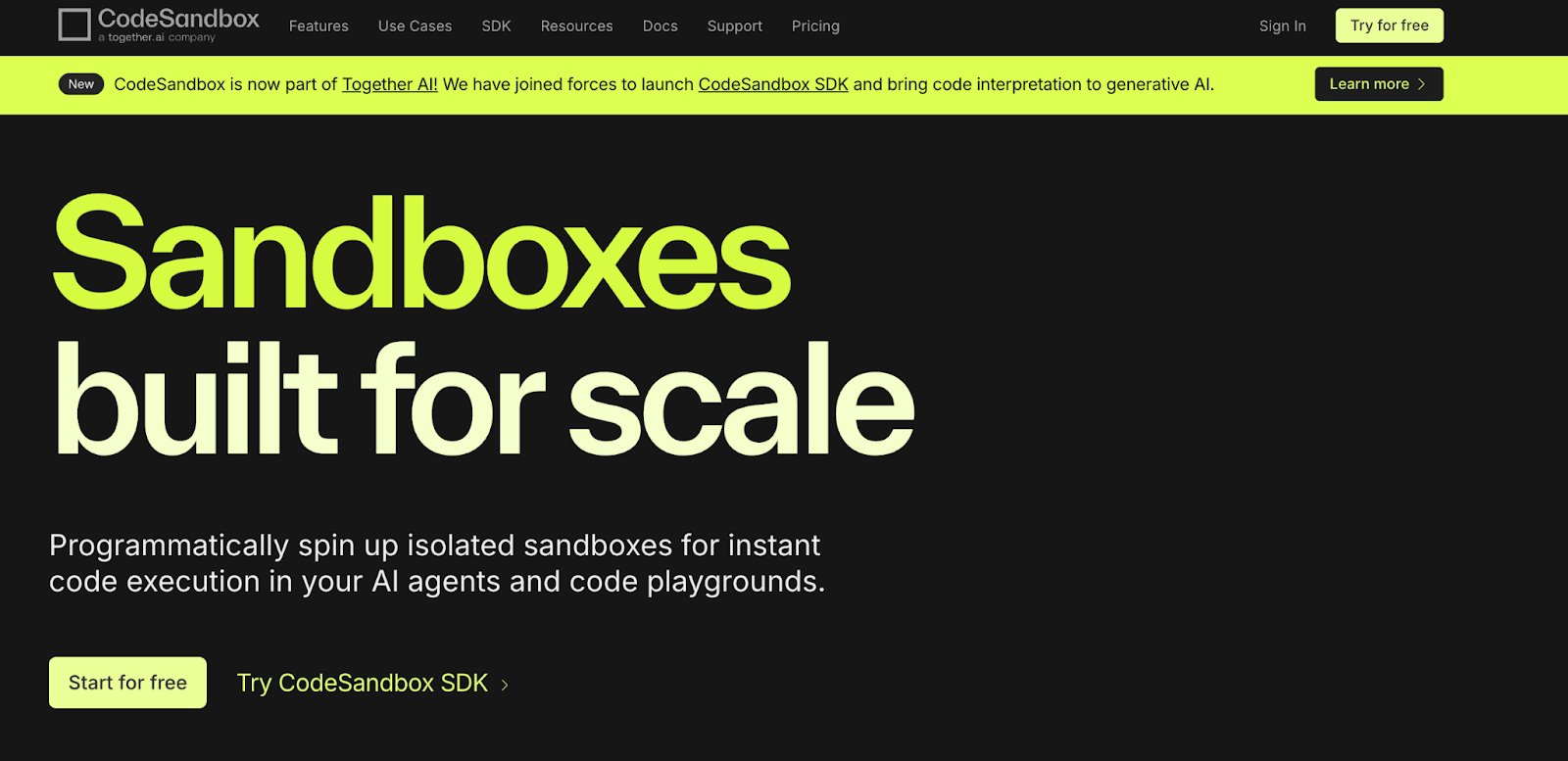Image resolution: width=1568 pixels, height=761 pixels.
Task: Select Support in the top navigation
Action: [734, 26]
